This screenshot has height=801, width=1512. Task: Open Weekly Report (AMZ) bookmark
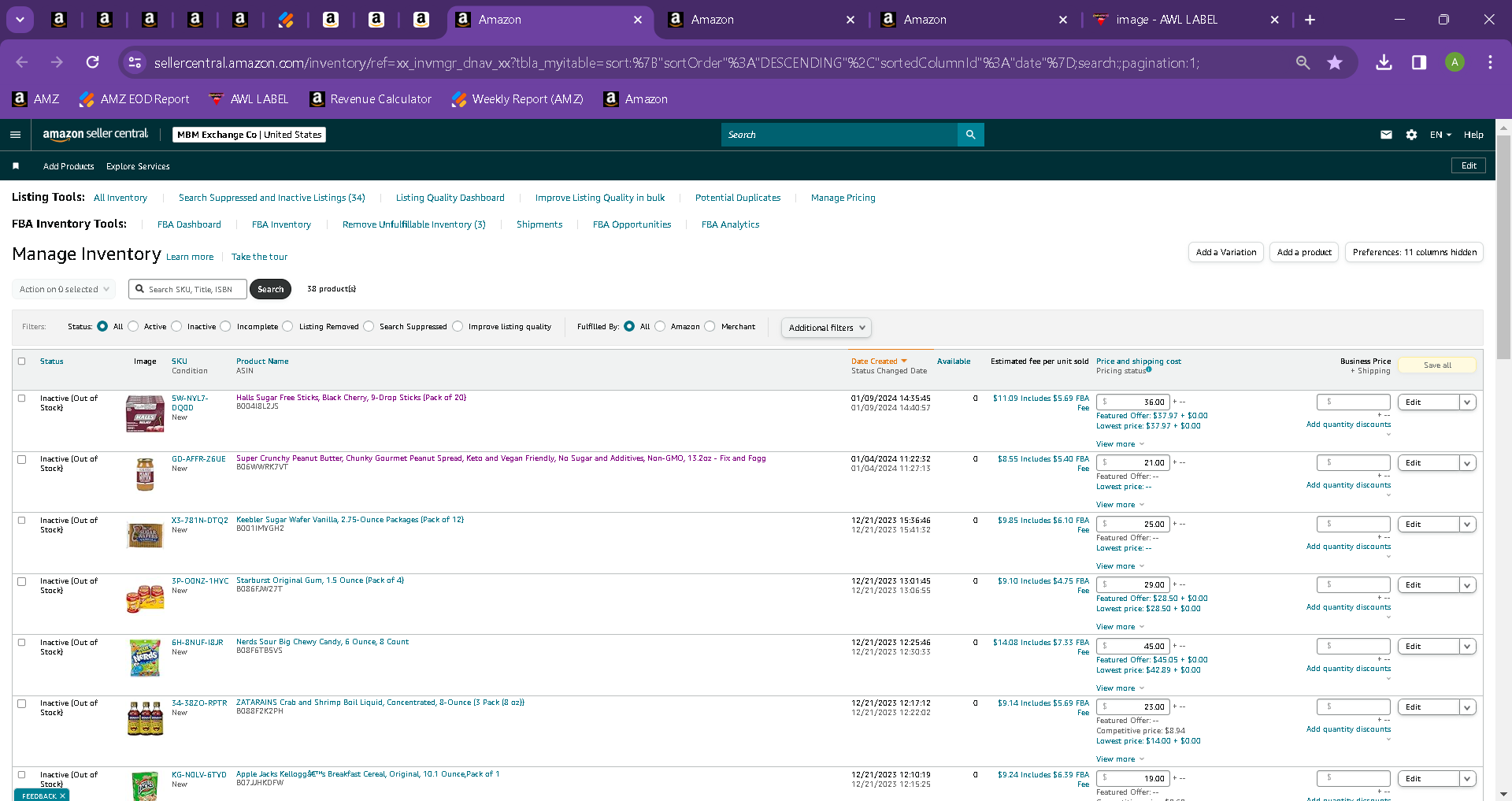517,99
